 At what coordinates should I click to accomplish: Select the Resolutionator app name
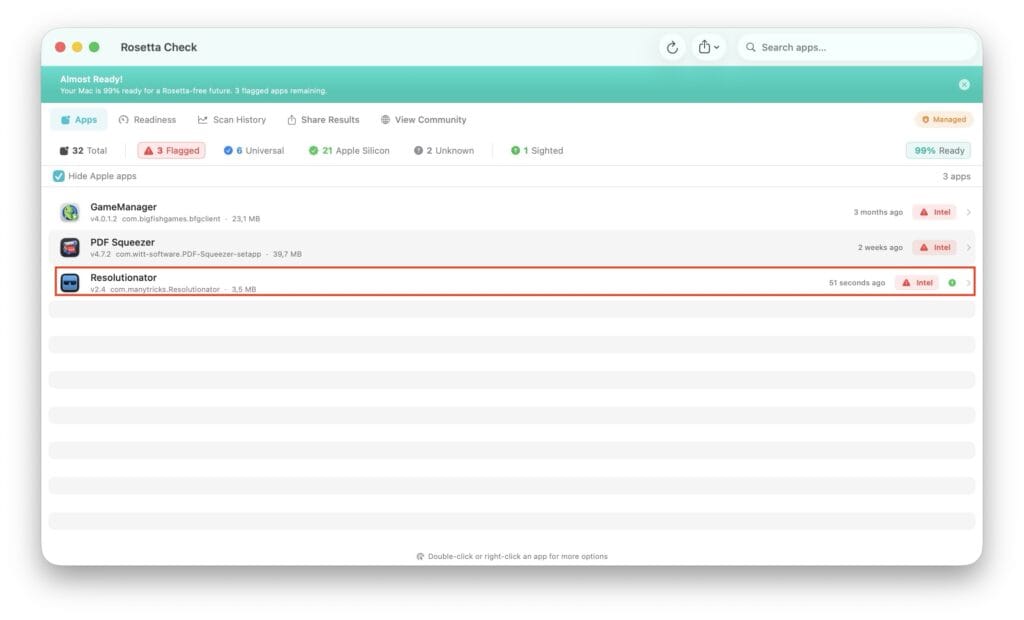pyautogui.click(x=123, y=277)
